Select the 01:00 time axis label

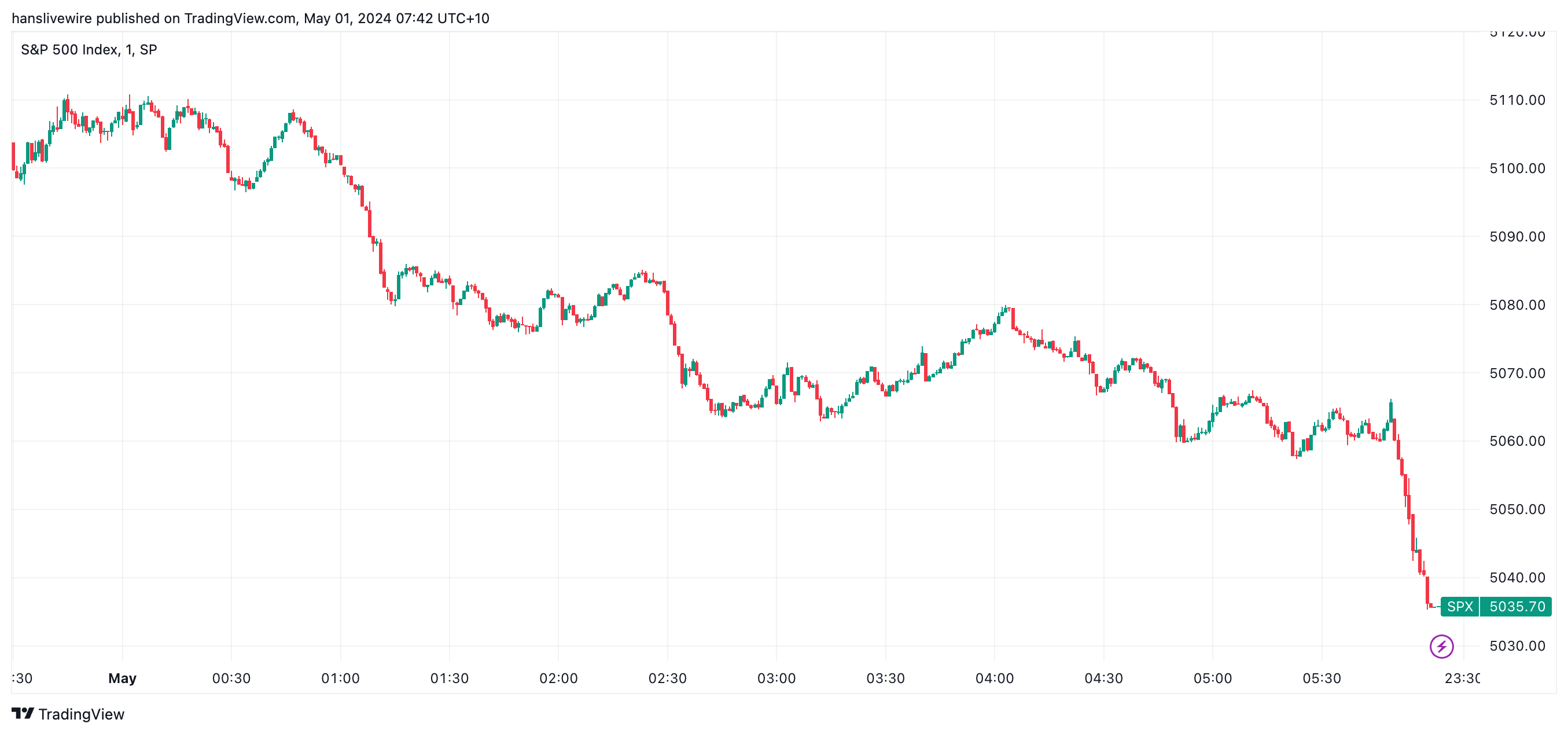340,678
